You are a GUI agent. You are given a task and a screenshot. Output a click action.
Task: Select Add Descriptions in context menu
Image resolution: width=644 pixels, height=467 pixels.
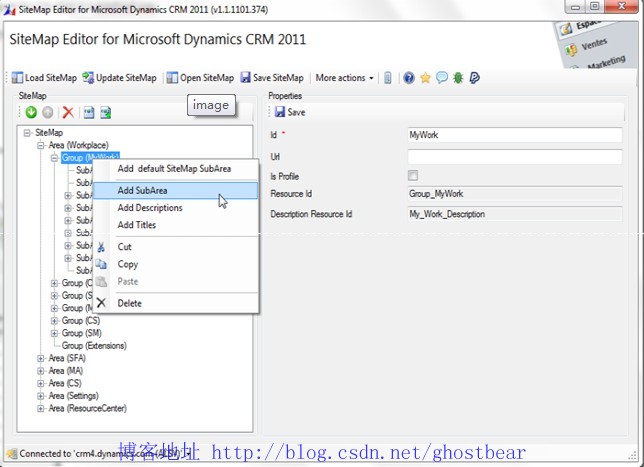(x=176, y=208)
